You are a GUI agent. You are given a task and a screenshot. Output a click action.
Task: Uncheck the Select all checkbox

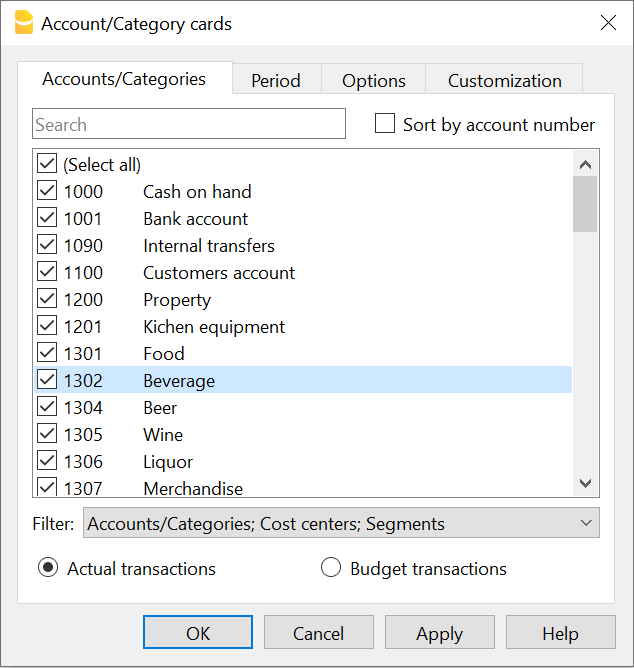[47, 164]
